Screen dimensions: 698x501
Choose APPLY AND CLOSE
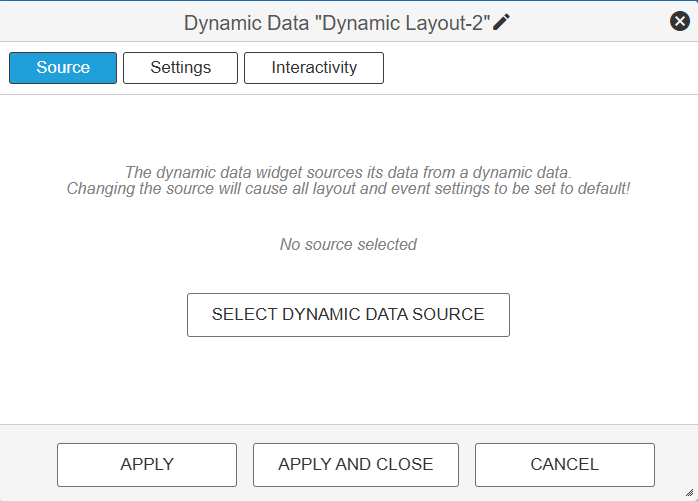[356, 464]
